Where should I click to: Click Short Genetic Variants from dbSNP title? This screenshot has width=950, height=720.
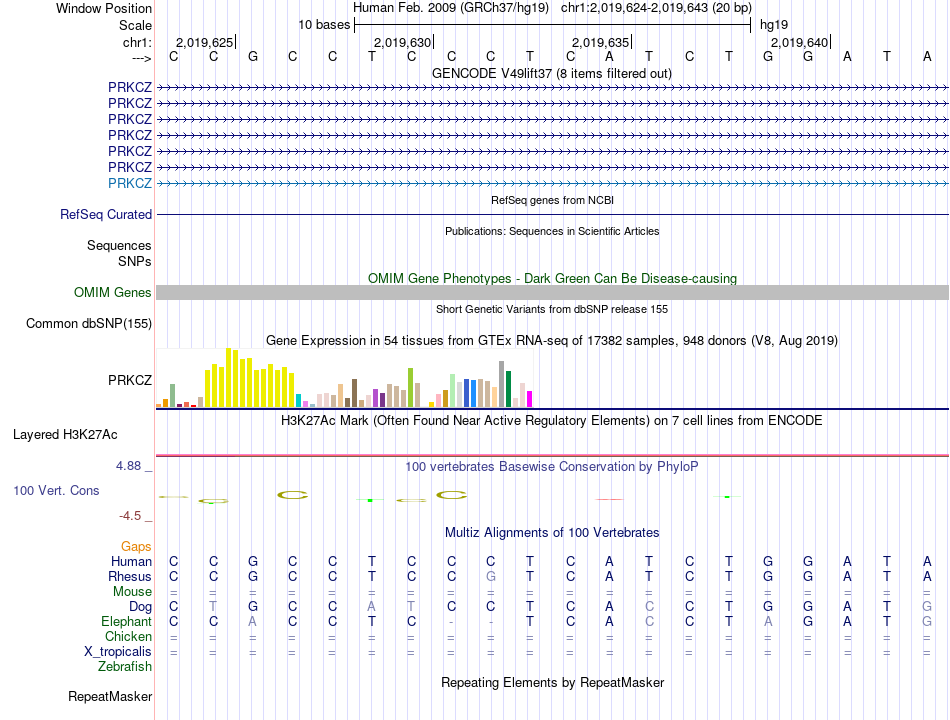point(552,309)
